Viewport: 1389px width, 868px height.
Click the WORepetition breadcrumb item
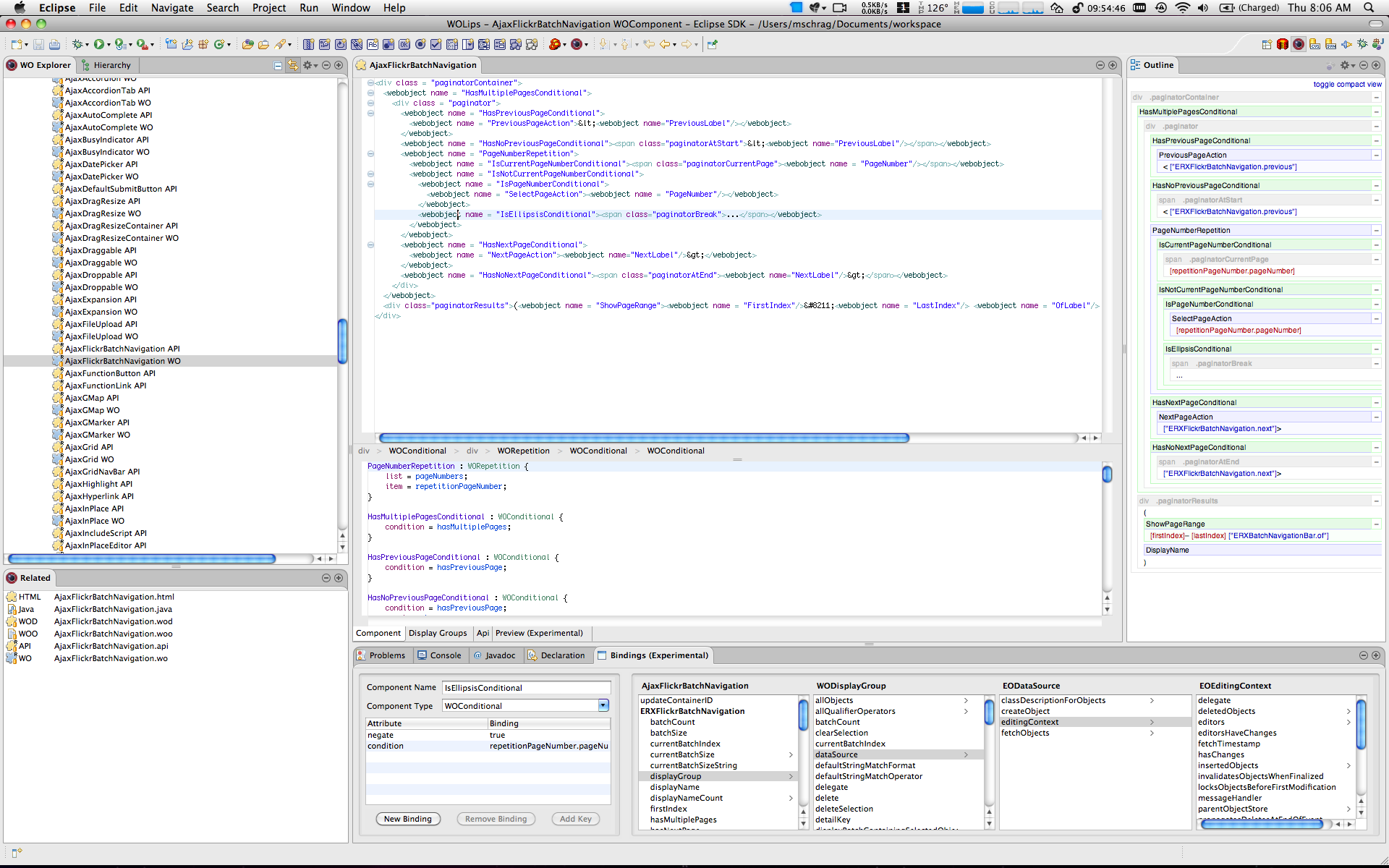[523, 451]
